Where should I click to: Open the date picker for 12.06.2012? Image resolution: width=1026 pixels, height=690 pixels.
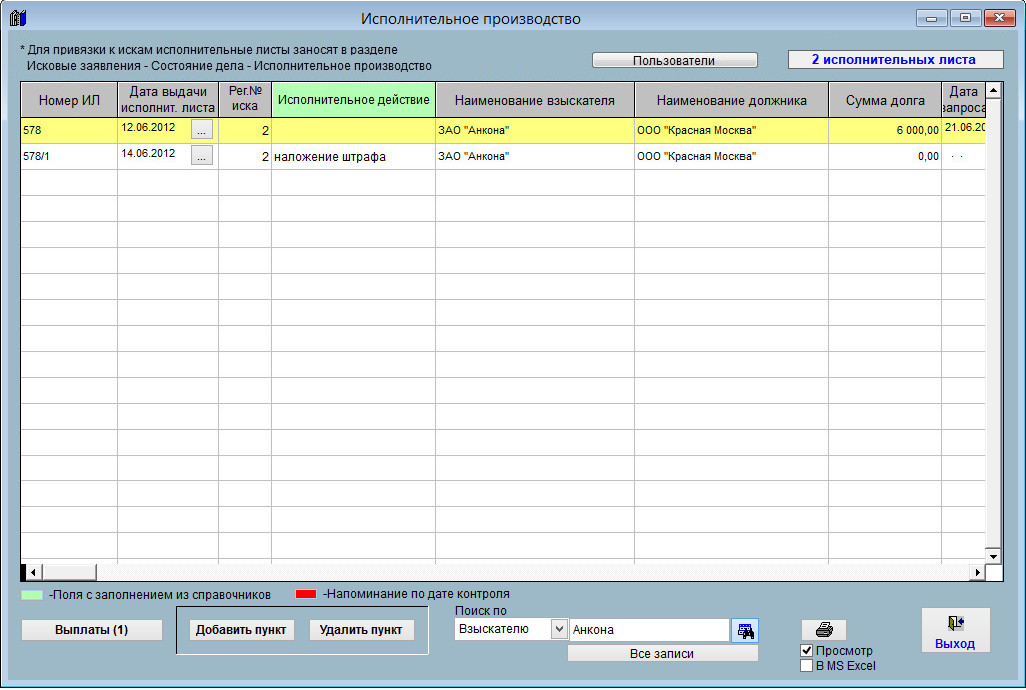point(202,129)
